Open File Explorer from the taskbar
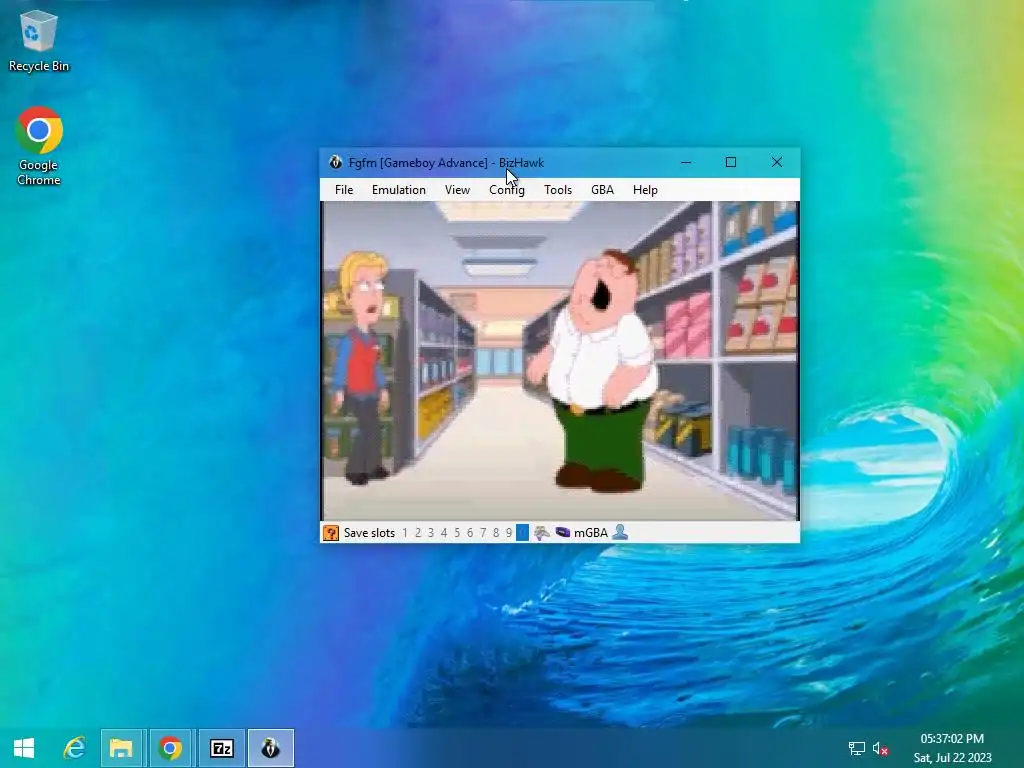The image size is (1024, 768). click(121, 748)
